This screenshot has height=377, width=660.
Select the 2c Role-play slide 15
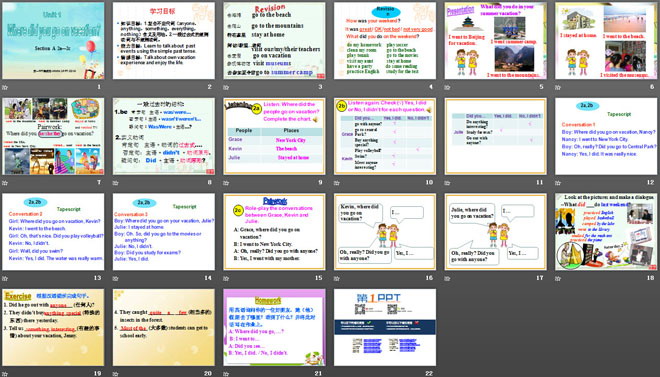(274, 232)
